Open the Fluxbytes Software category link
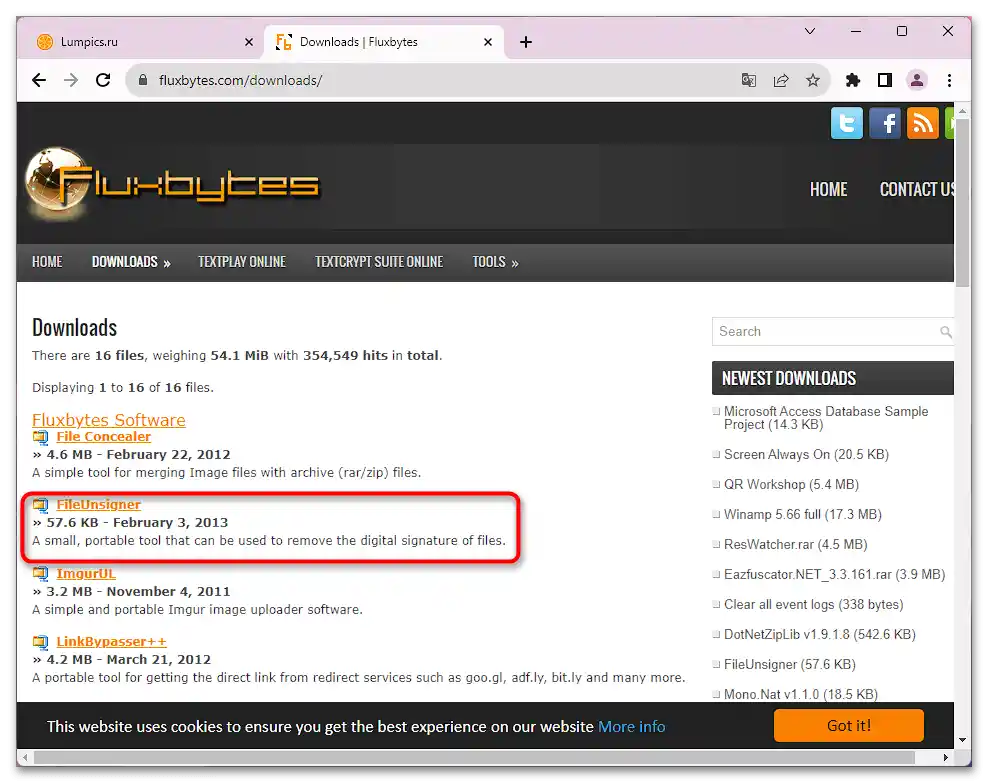The height and width of the screenshot is (783, 988). [x=109, y=420]
